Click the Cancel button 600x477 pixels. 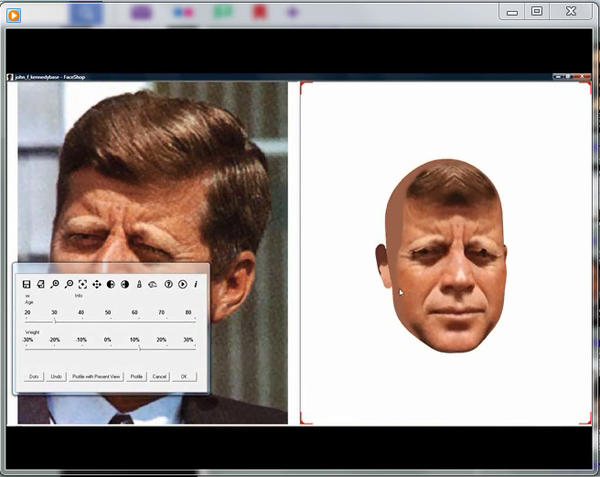click(159, 377)
